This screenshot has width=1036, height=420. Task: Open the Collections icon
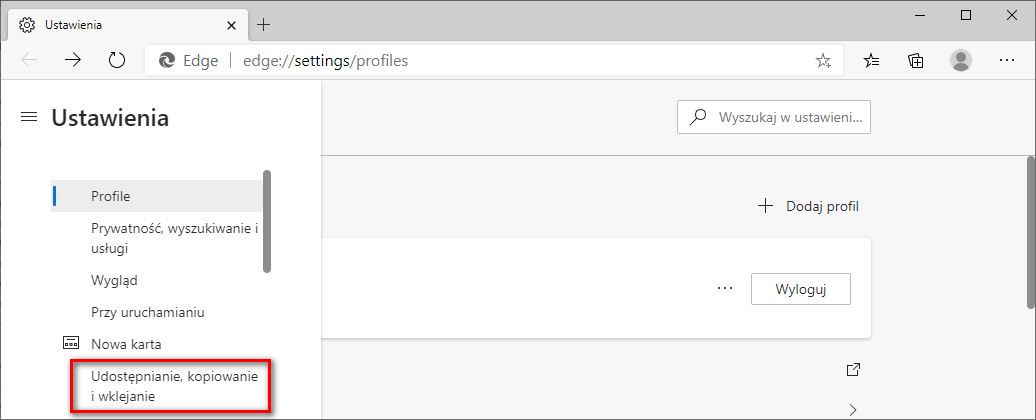pyautogui.click(x=916, y=60)
